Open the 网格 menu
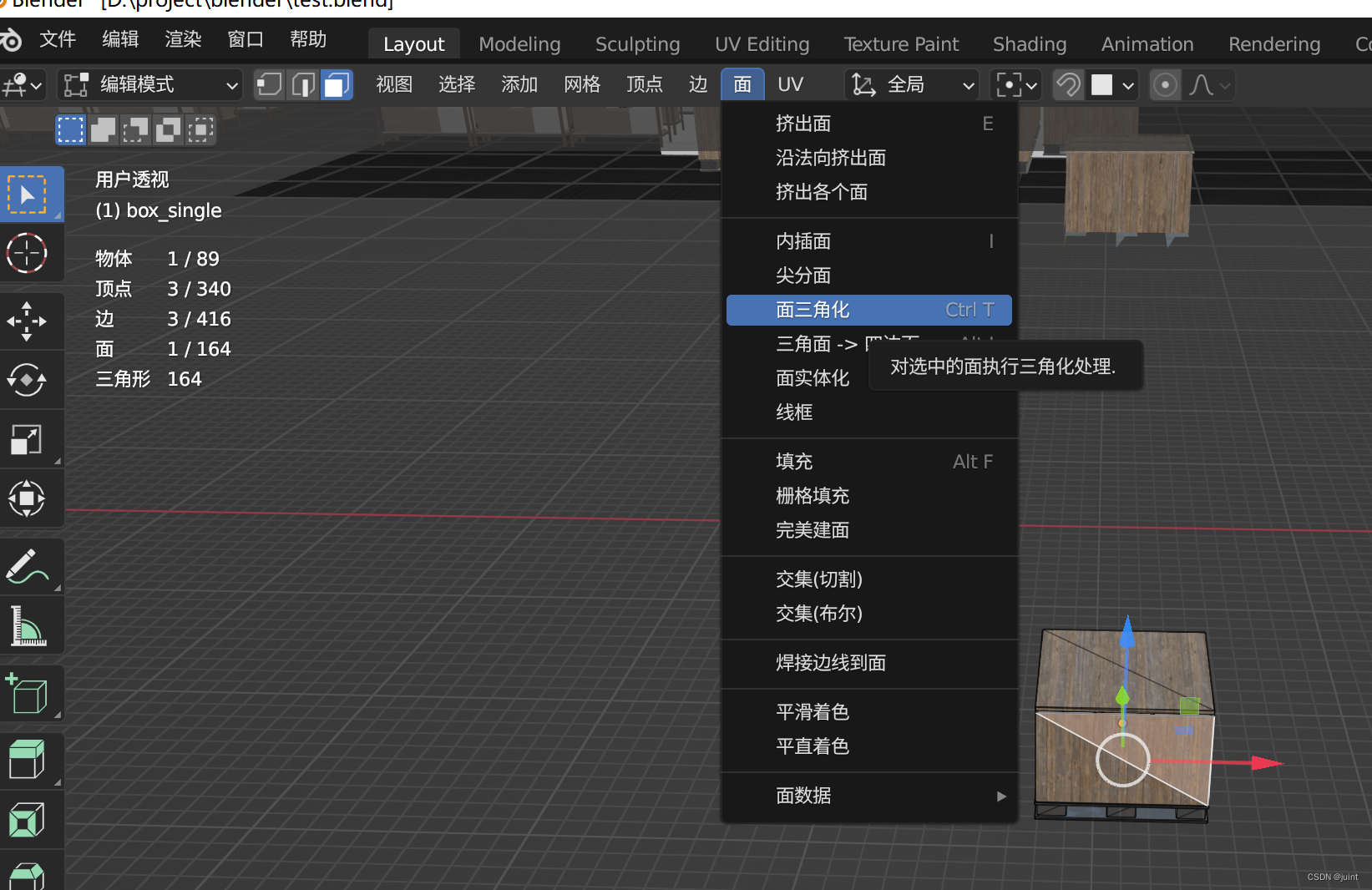 pyautogui.click(x=582, y=84)
